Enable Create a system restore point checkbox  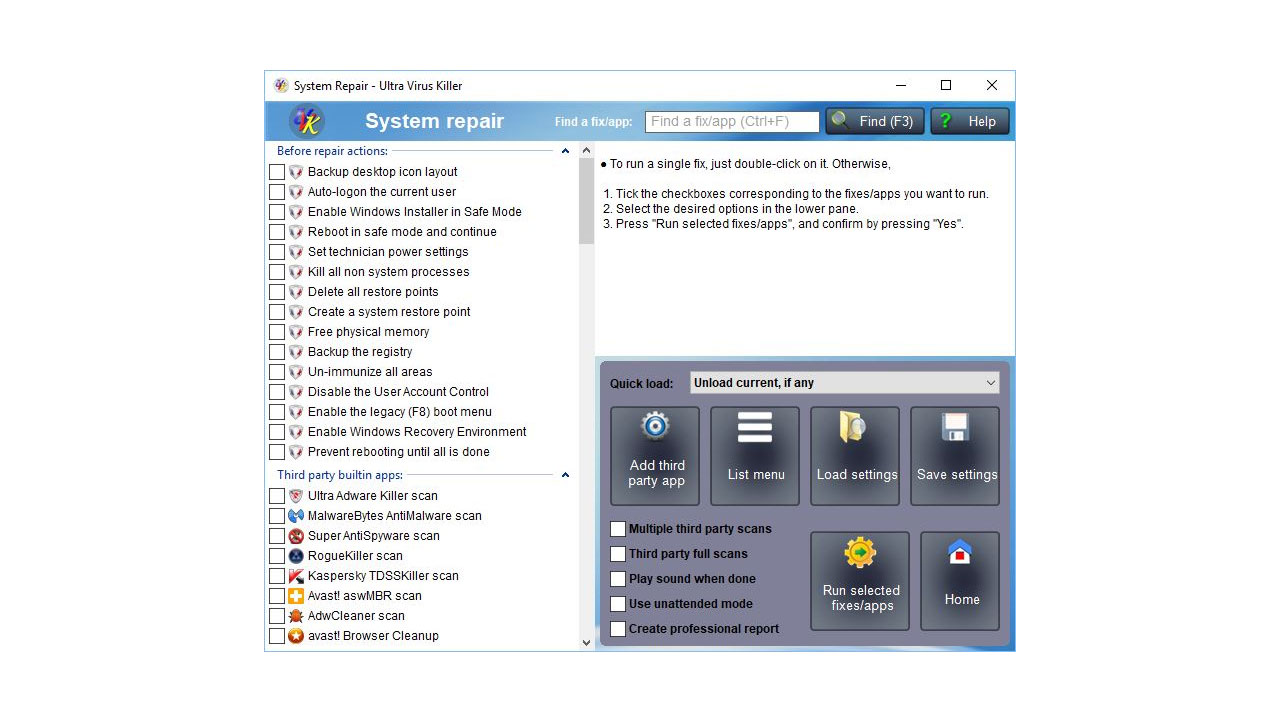click(277, 312)
